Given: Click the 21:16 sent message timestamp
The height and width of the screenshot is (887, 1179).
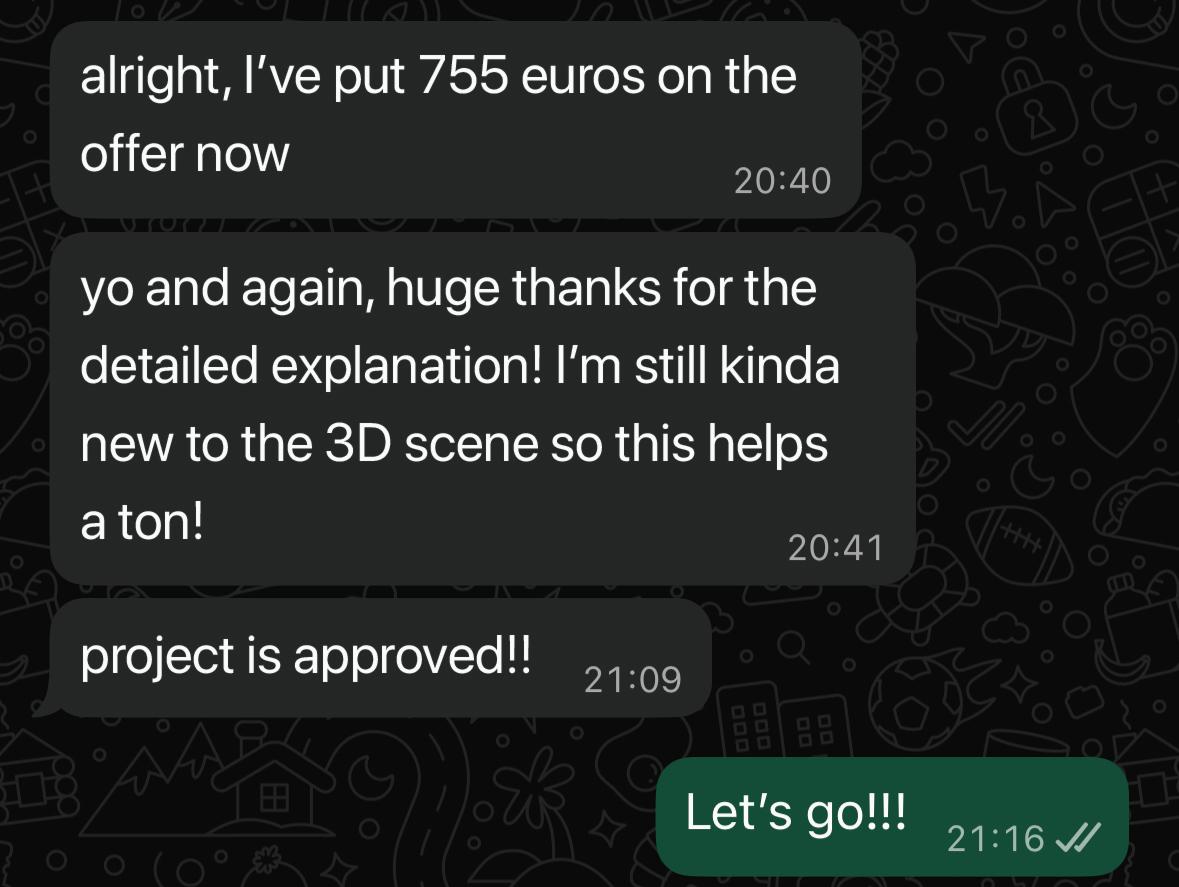Looking at the screenshot, I should tap(996, 838).
